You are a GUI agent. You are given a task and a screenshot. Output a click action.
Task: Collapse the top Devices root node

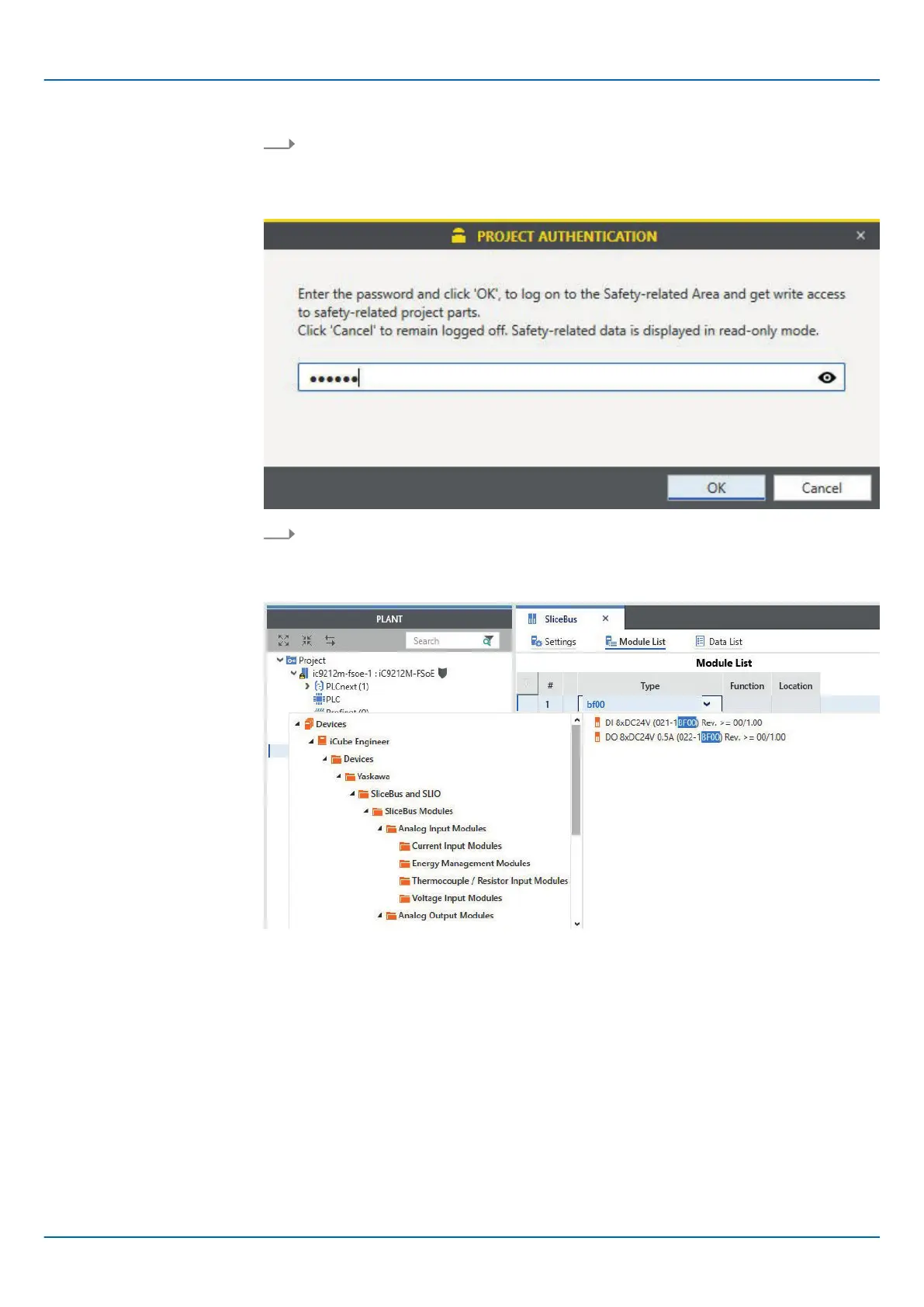(297, 724)
